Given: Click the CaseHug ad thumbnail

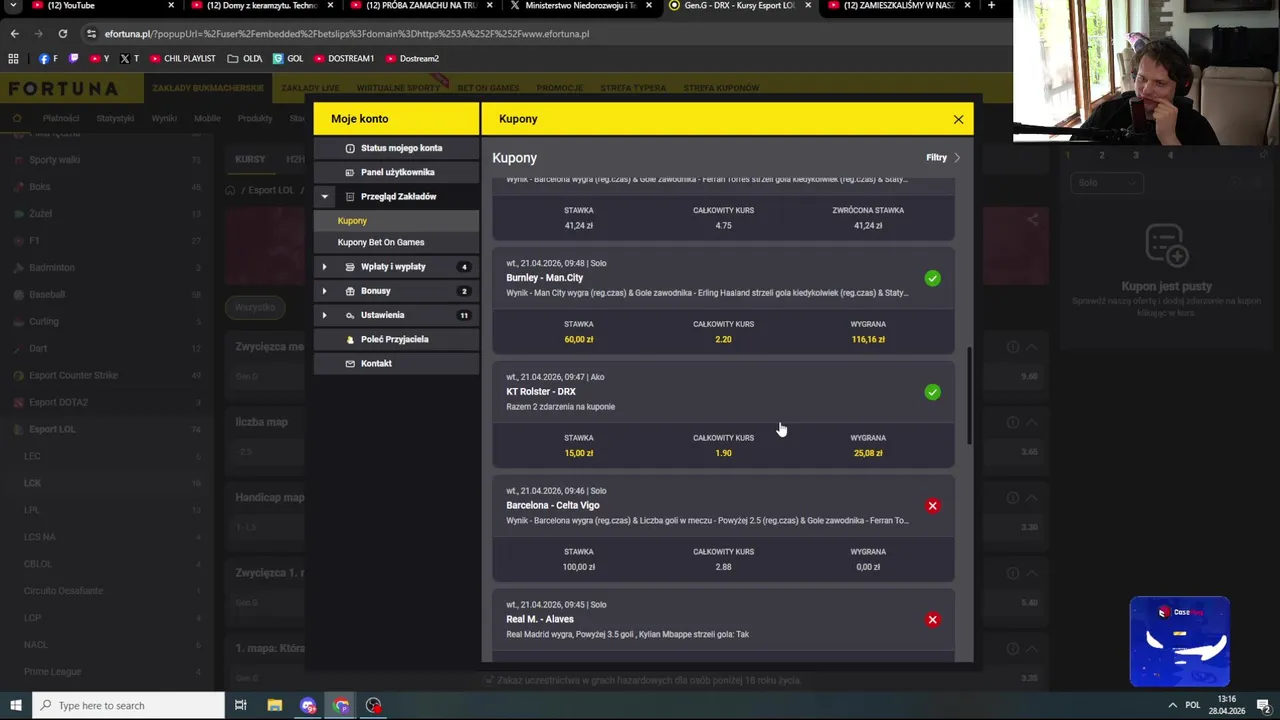Looking at the screenshot, I should coord(1180,642).
